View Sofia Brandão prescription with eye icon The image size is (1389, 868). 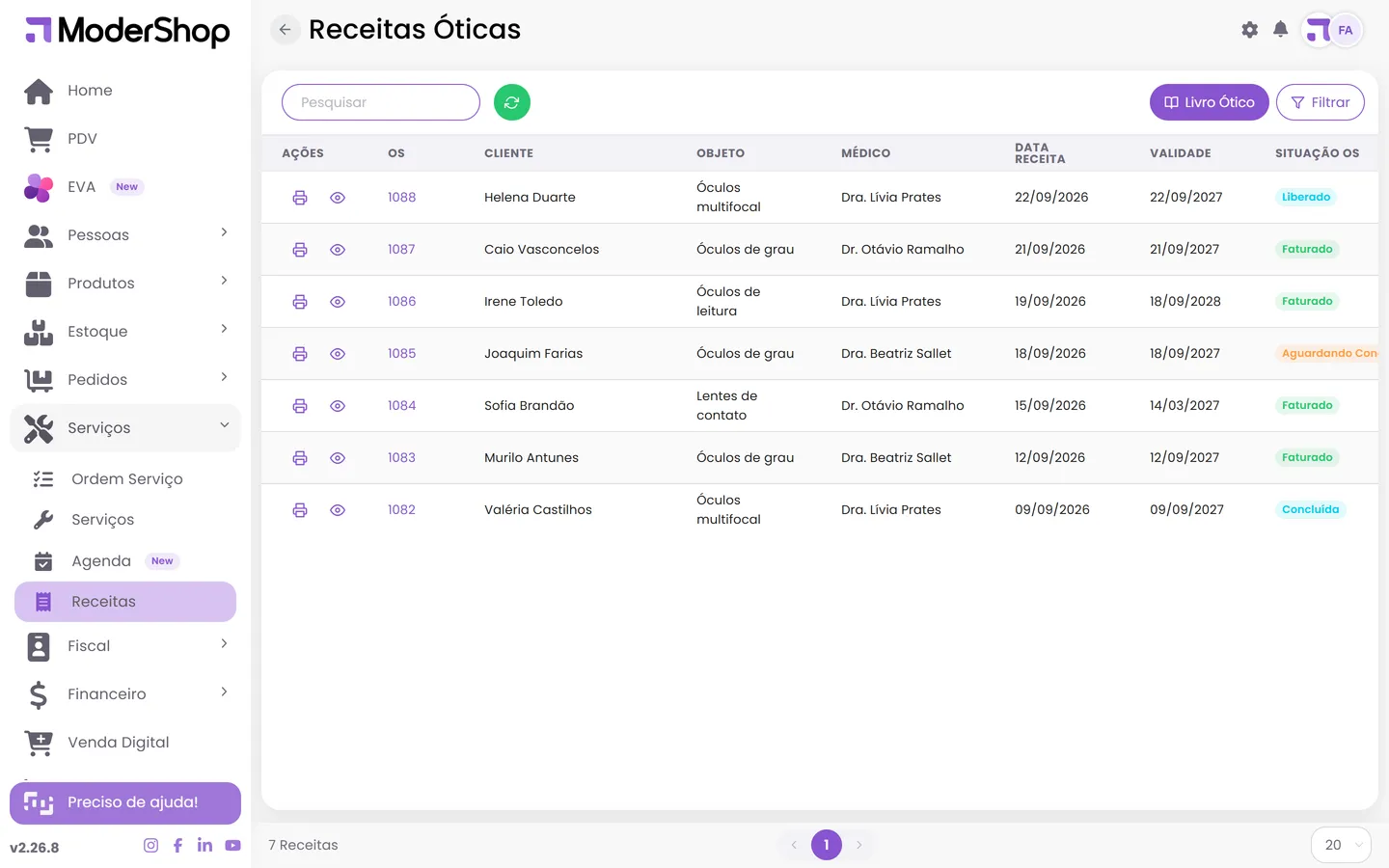point(338,406)
